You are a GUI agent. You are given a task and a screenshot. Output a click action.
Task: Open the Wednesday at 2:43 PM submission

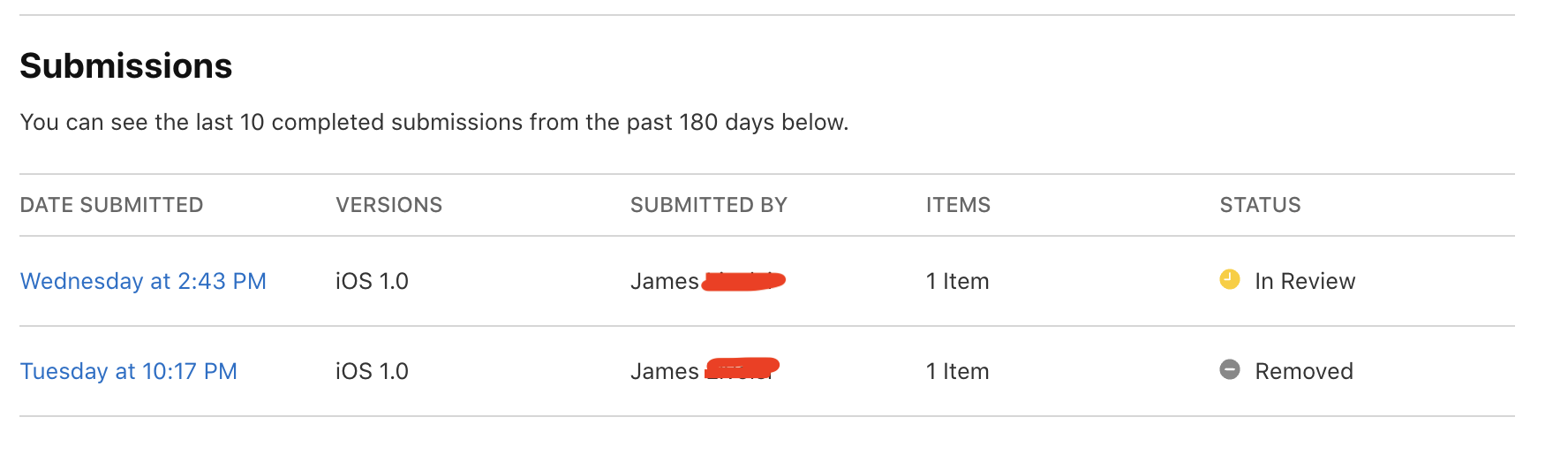tap(143, 281)
